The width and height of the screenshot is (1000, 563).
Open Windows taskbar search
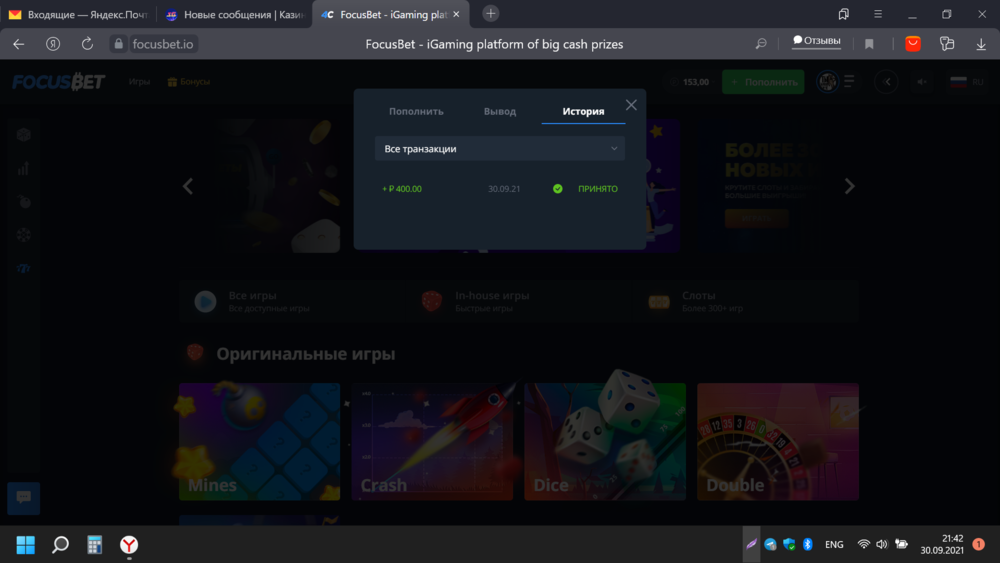click(x=60, y=545)
